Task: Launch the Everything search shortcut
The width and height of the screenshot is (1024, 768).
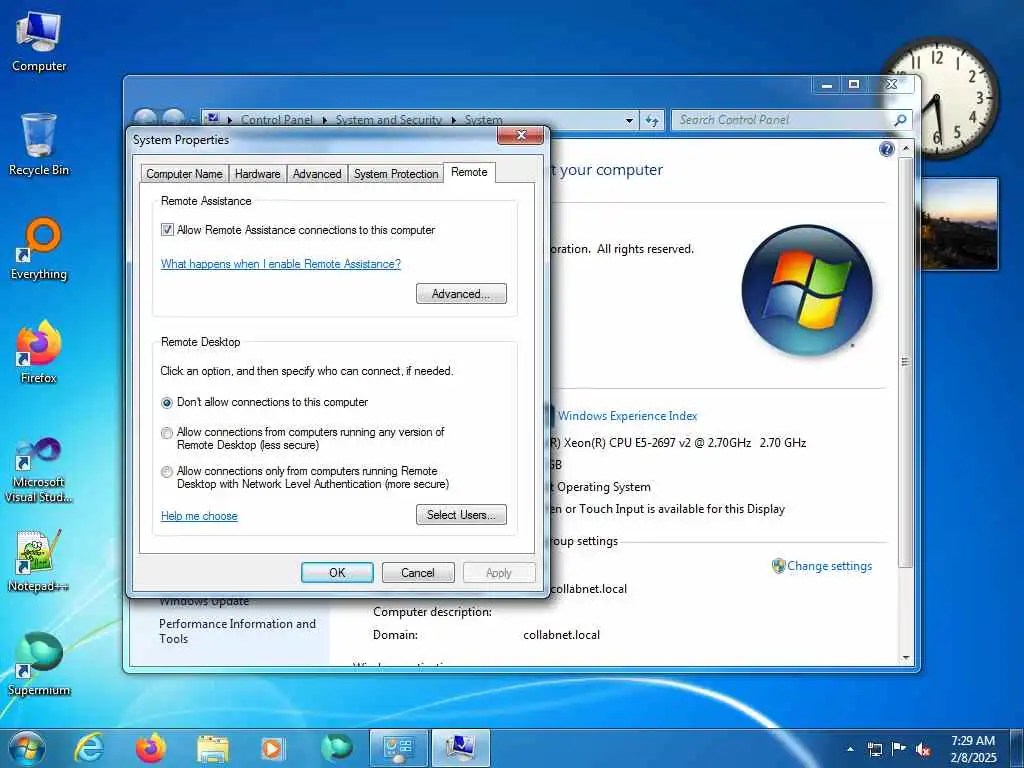Action: click(x=39, y=249)
